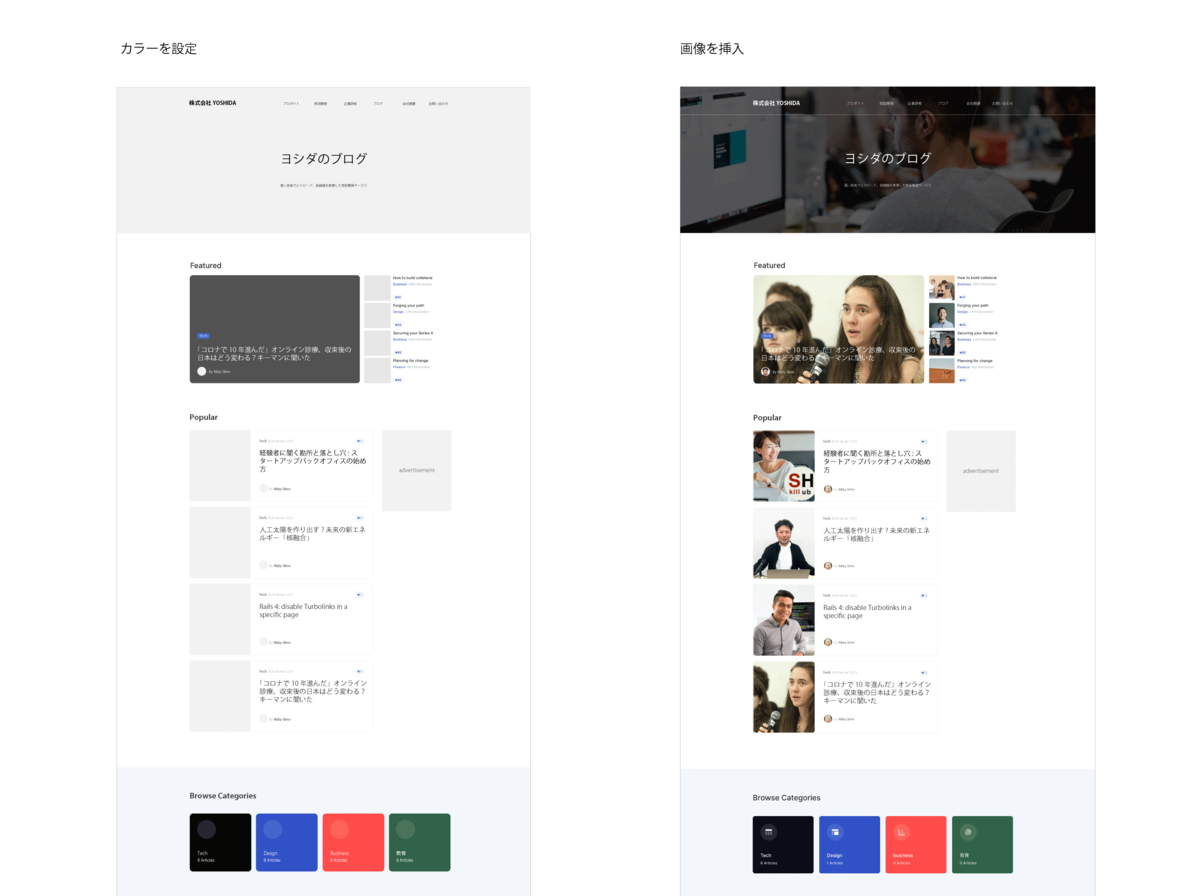Click 株式会社 YOSHIDA logo in the photo header

point(776,102)
